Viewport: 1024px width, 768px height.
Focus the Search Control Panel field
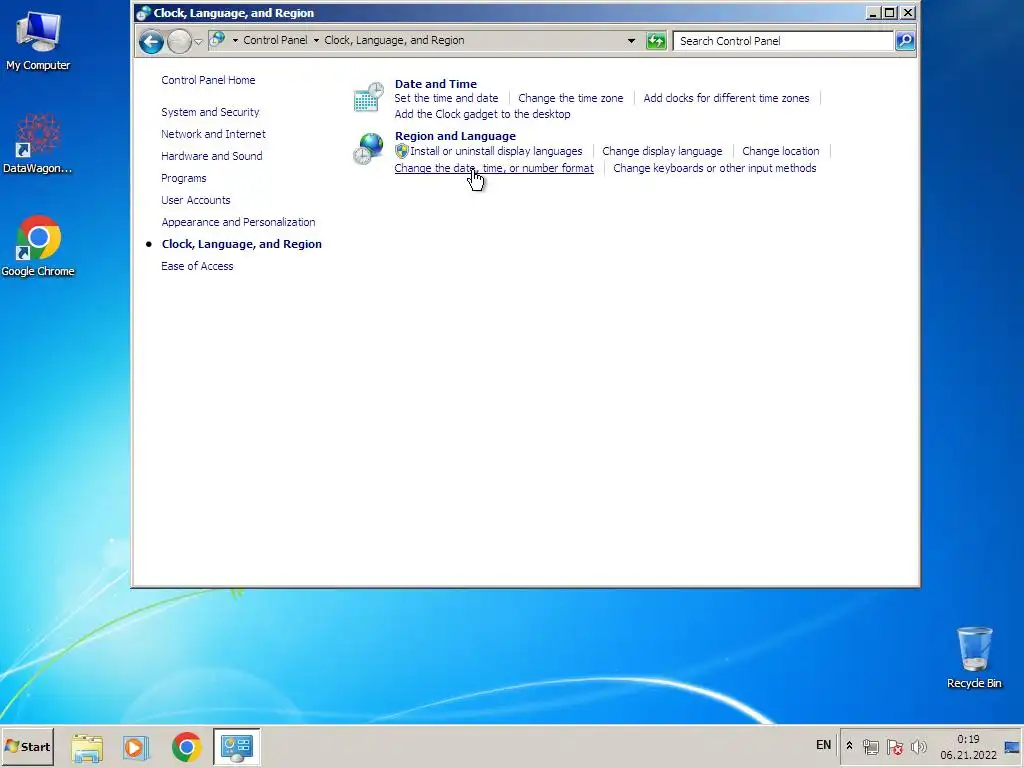tap(783, 41)
